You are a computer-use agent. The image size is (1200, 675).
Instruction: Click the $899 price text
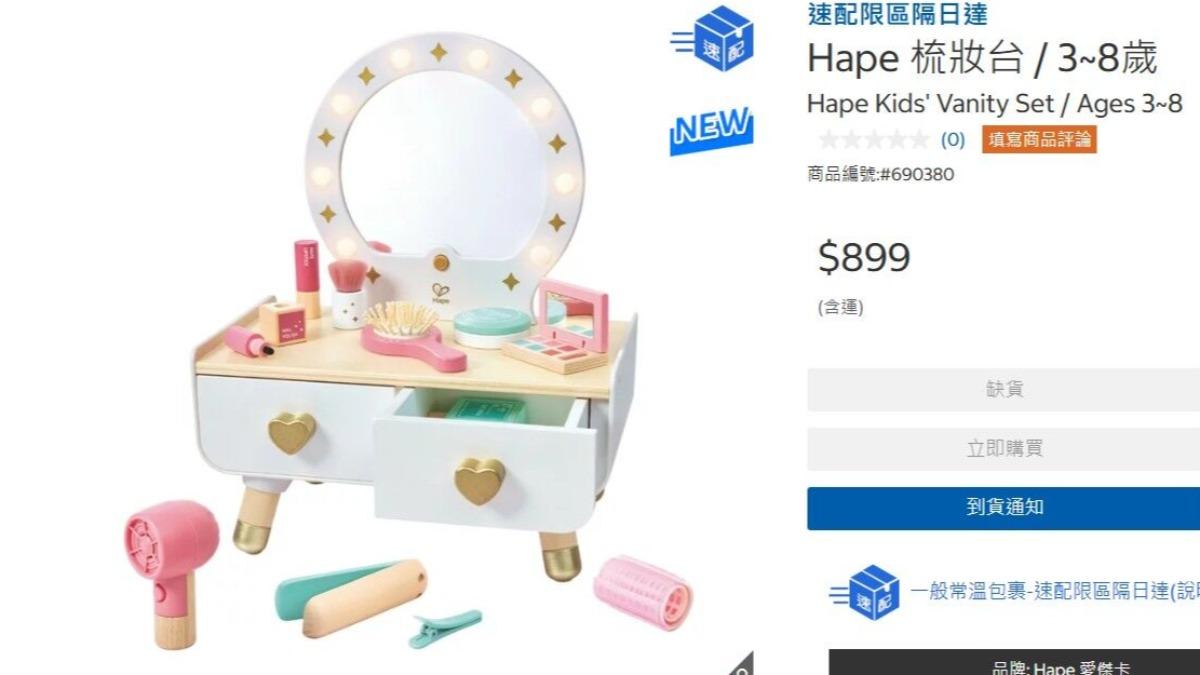click(864, 258)
